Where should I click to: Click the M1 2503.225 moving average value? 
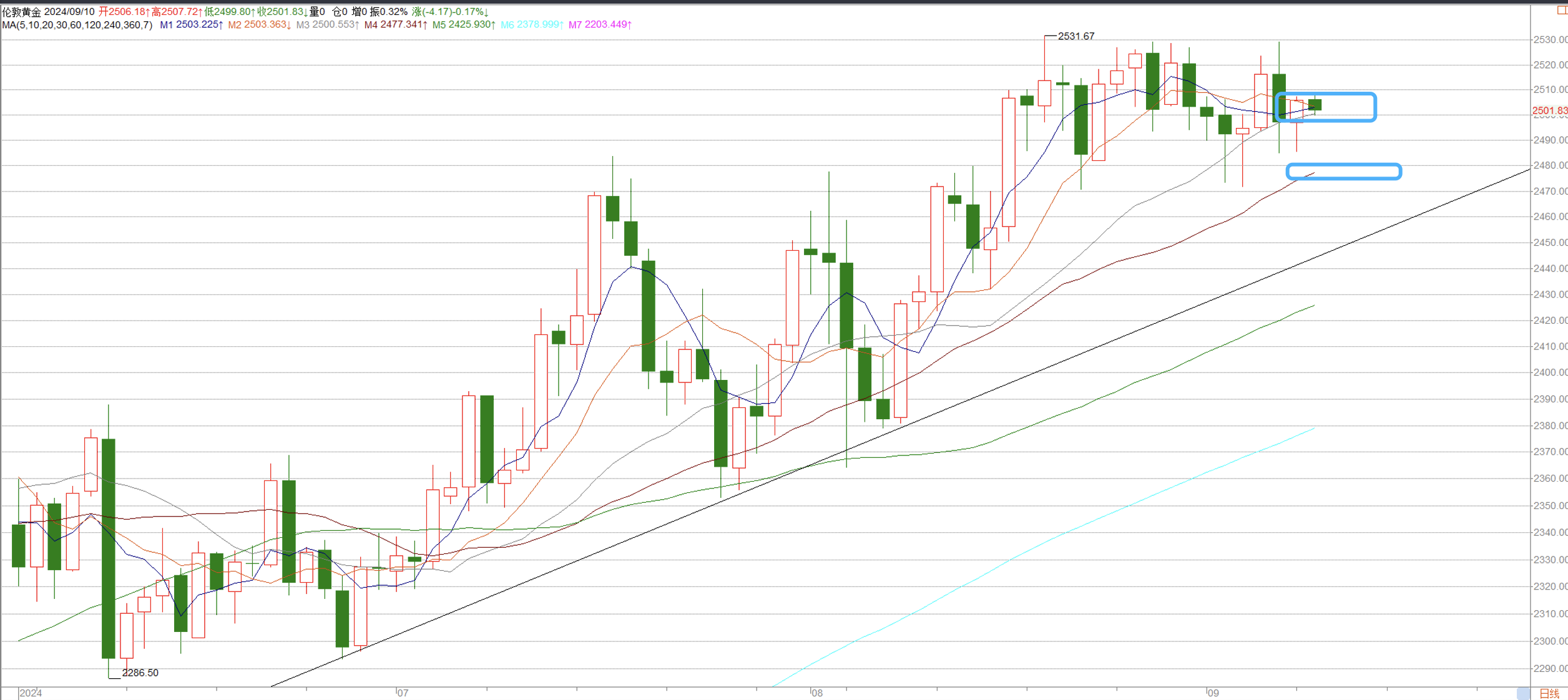pyautogui.click(x=192, y=25)
